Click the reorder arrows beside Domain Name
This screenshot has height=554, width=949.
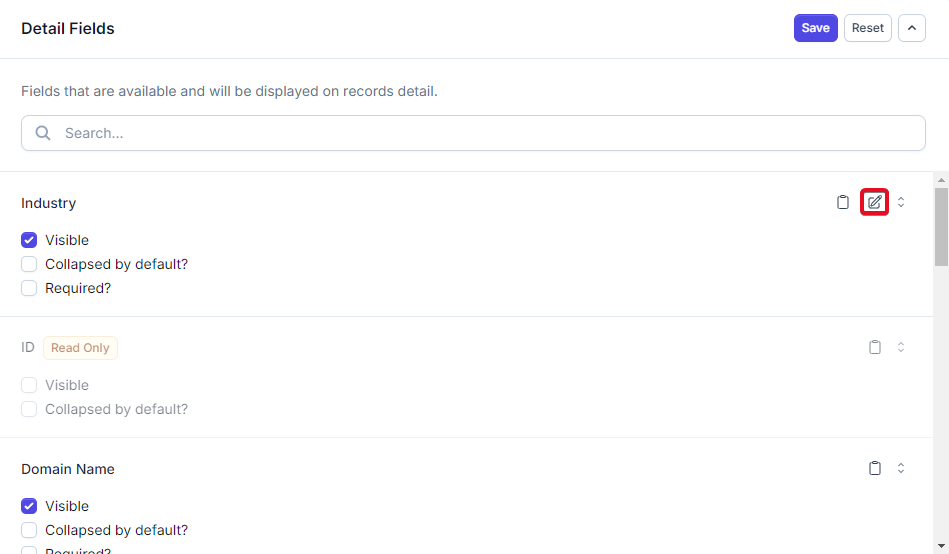coord(901,468)
